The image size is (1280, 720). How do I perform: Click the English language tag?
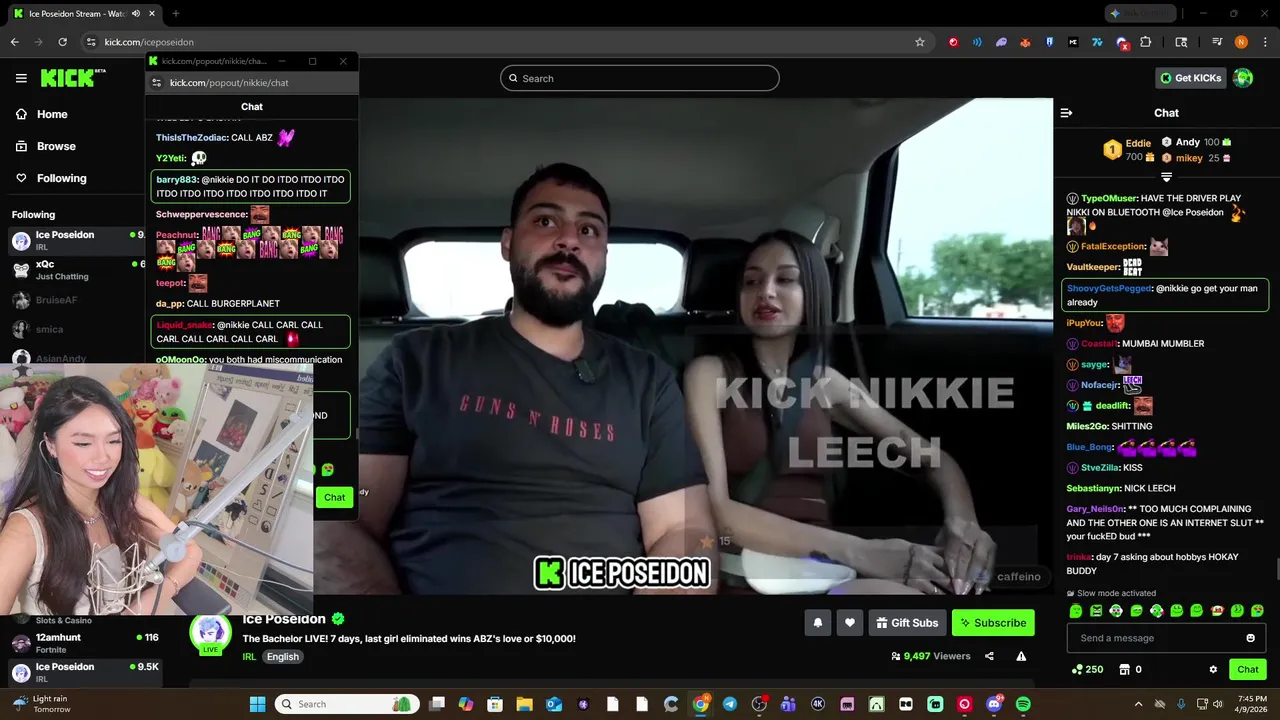click(x=282, y=657)
